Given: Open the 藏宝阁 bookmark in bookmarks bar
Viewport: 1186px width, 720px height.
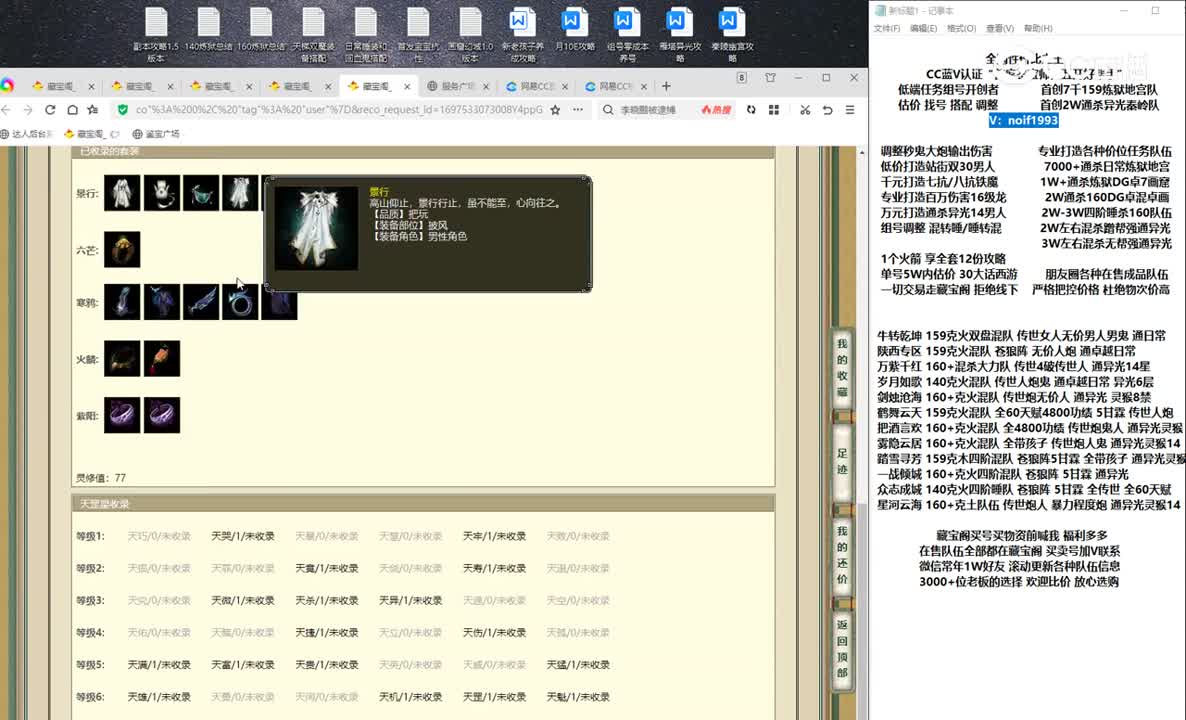Looking at the screenshot, I should click(91, 134).
